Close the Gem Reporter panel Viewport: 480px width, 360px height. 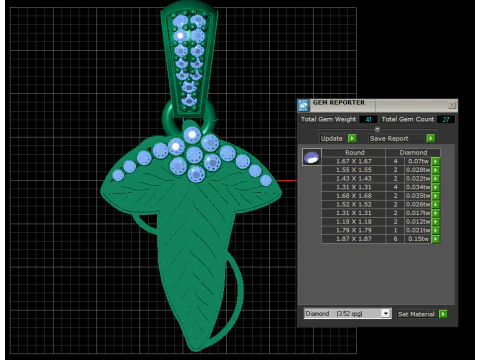[x=452, y=105]
